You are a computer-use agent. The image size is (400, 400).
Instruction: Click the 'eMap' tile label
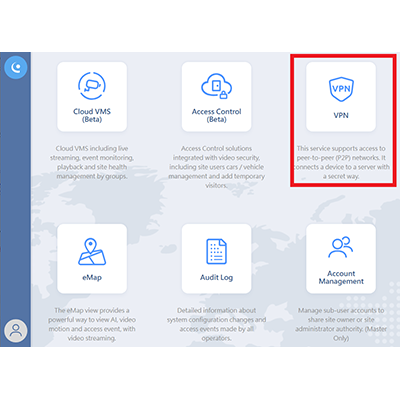(x=92, y=277)
